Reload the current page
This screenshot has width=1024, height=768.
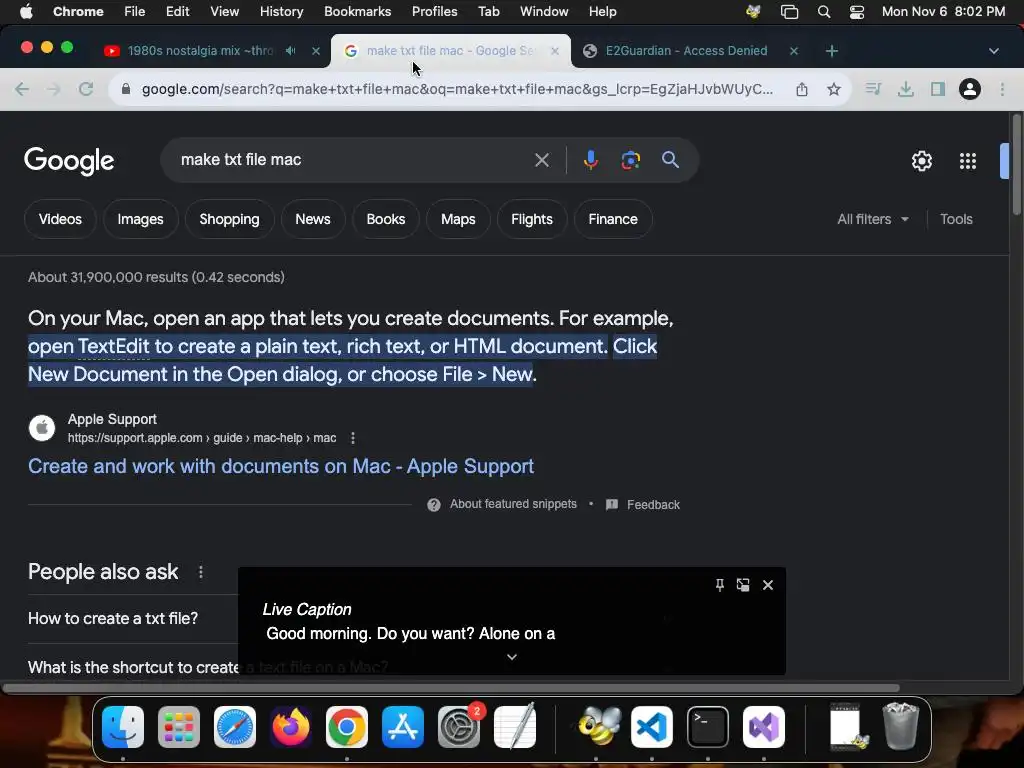click(x=86, y=89)
